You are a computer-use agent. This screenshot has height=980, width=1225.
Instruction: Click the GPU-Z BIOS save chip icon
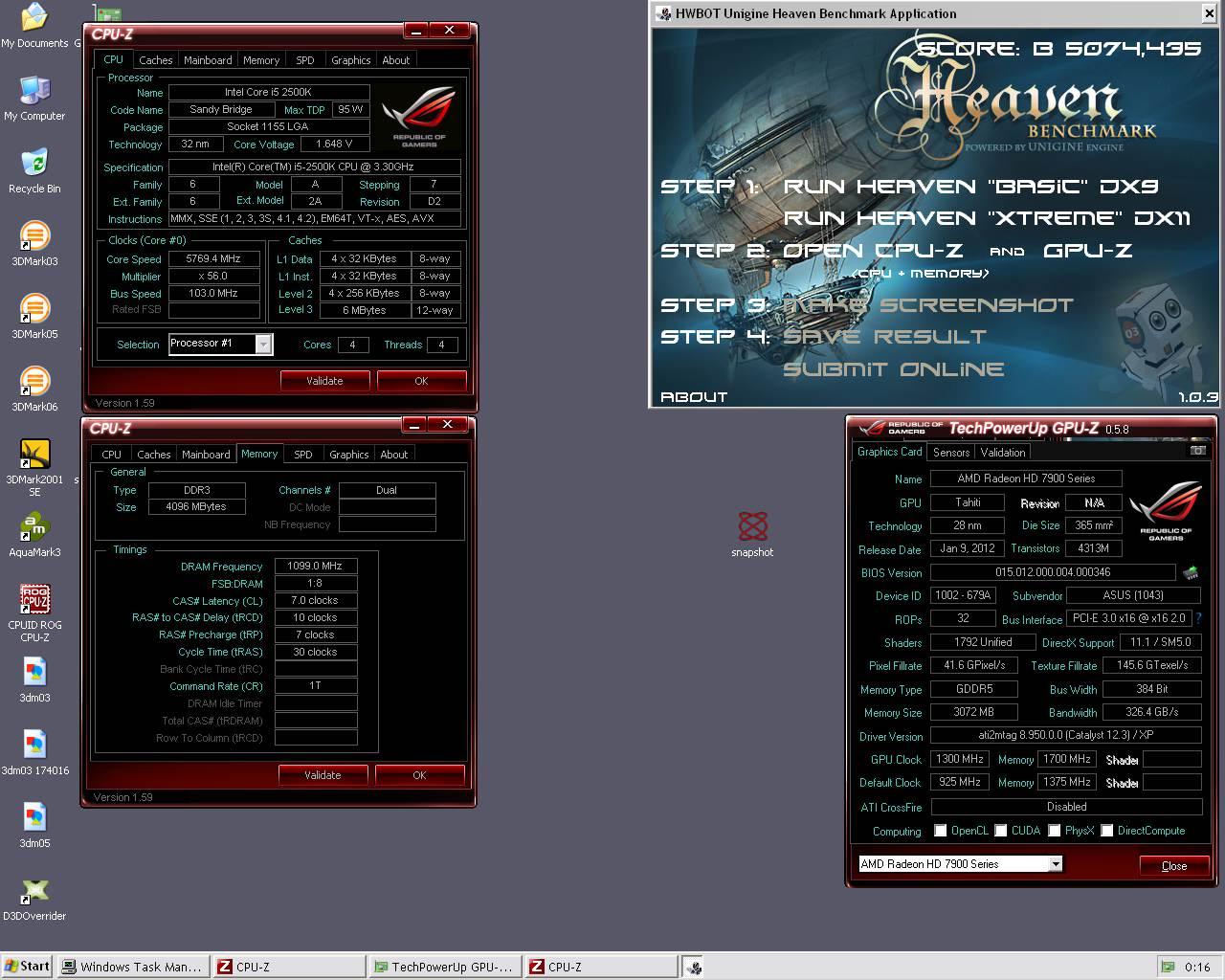coord(1191,572)
